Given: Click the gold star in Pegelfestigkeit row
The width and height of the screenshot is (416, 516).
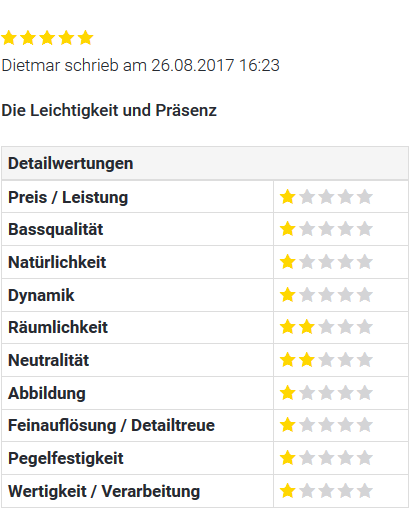Looking at the screenshot, I should click(288, 458).
